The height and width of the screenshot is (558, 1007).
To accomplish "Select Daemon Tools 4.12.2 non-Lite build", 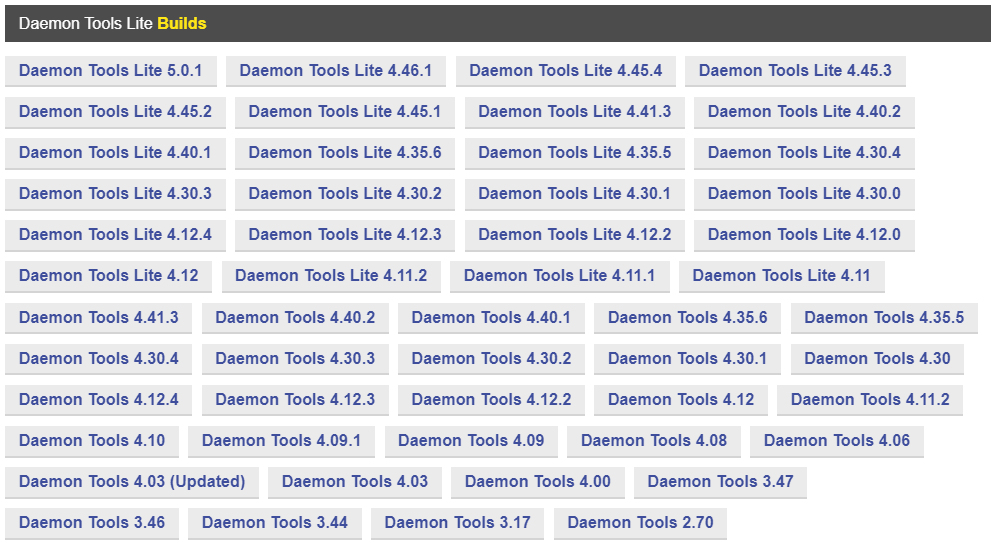I will (491, 400).
